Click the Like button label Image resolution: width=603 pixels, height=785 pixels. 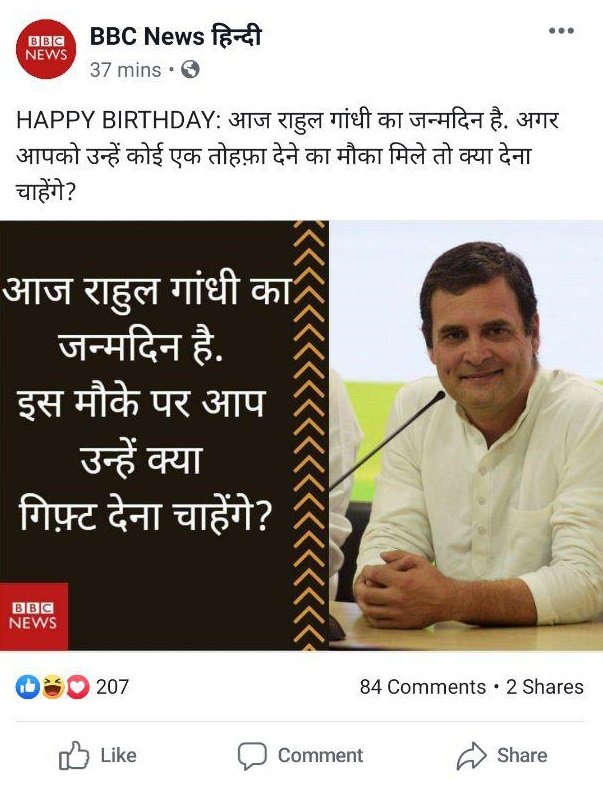click(119, 755)
